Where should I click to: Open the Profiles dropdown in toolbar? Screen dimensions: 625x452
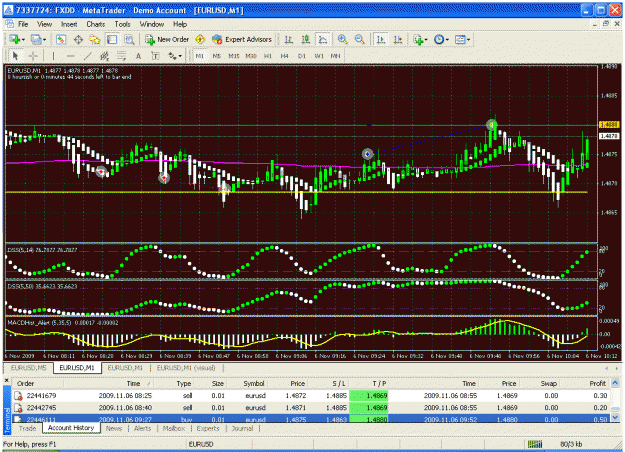coord(38,39)
